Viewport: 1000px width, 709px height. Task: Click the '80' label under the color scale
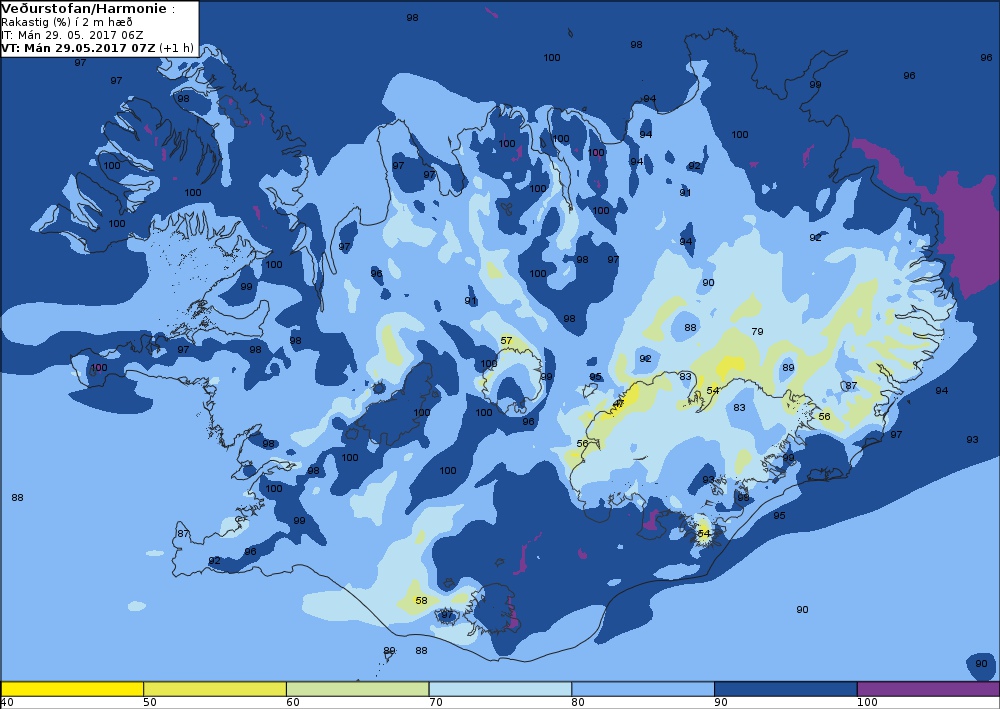[578, 702]
